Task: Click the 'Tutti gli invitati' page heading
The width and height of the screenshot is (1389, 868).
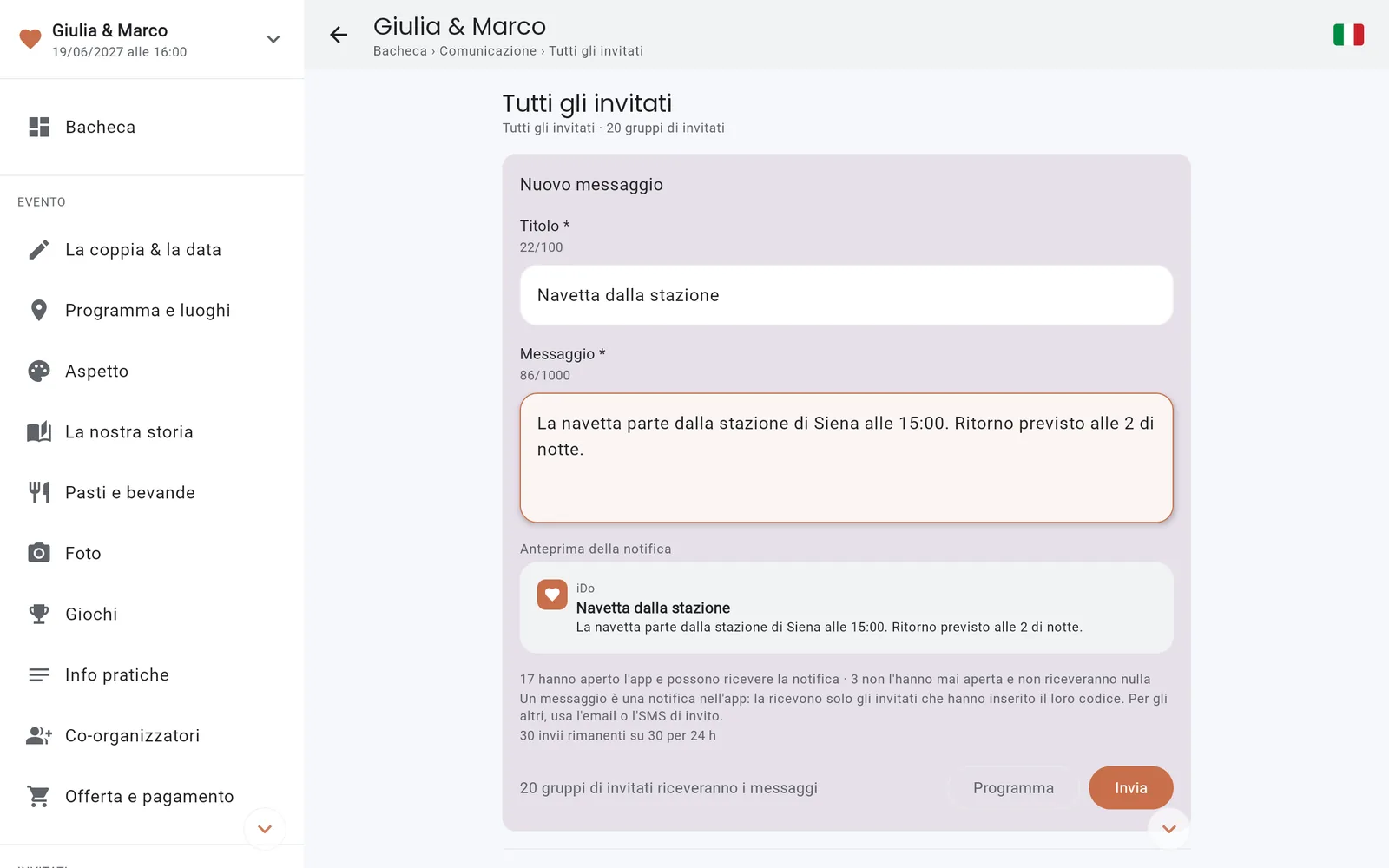Action: [x=587, y=103]
